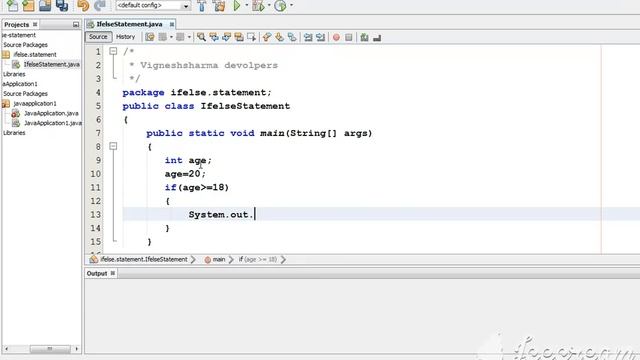The height and width of the screenshot is (360, 640).
Task: Close the Projects panel tab
Action: (x=35, y=24)
